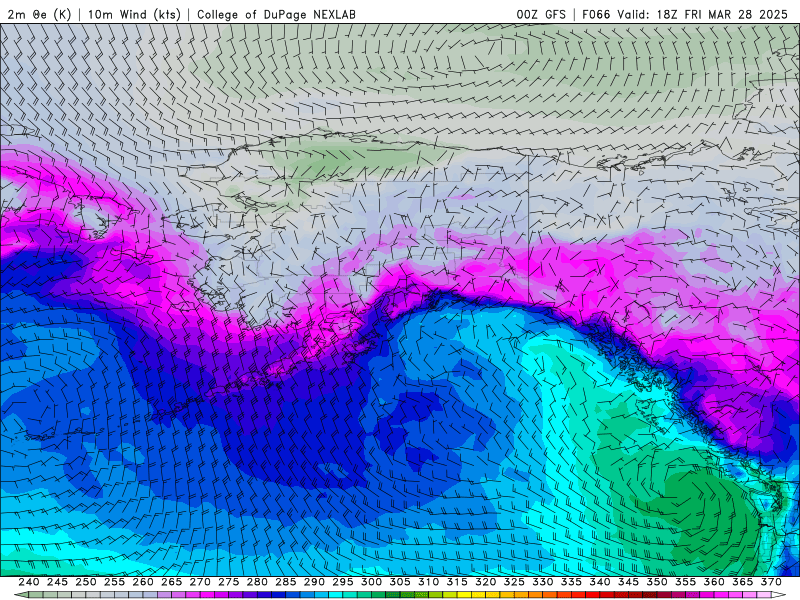Click the 250 value on the color scale

pos(86,582)
